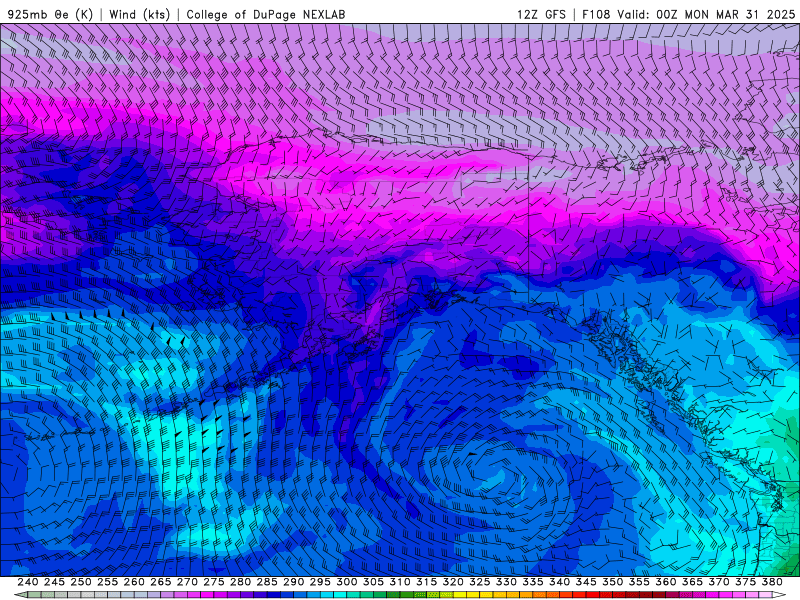This screenshot has height=600, width=800.
Task: Click the "925mb θe (K)" title label
Action: pos(50,14)
